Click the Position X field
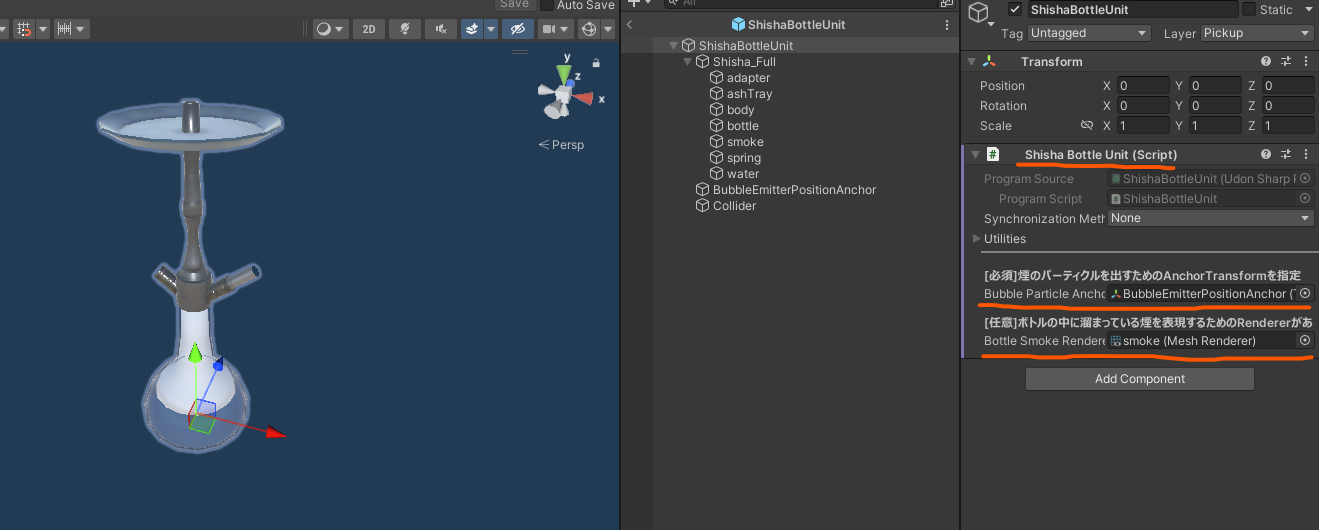1319x530 pixels. pyautogui.click(x=1143, y=86)
